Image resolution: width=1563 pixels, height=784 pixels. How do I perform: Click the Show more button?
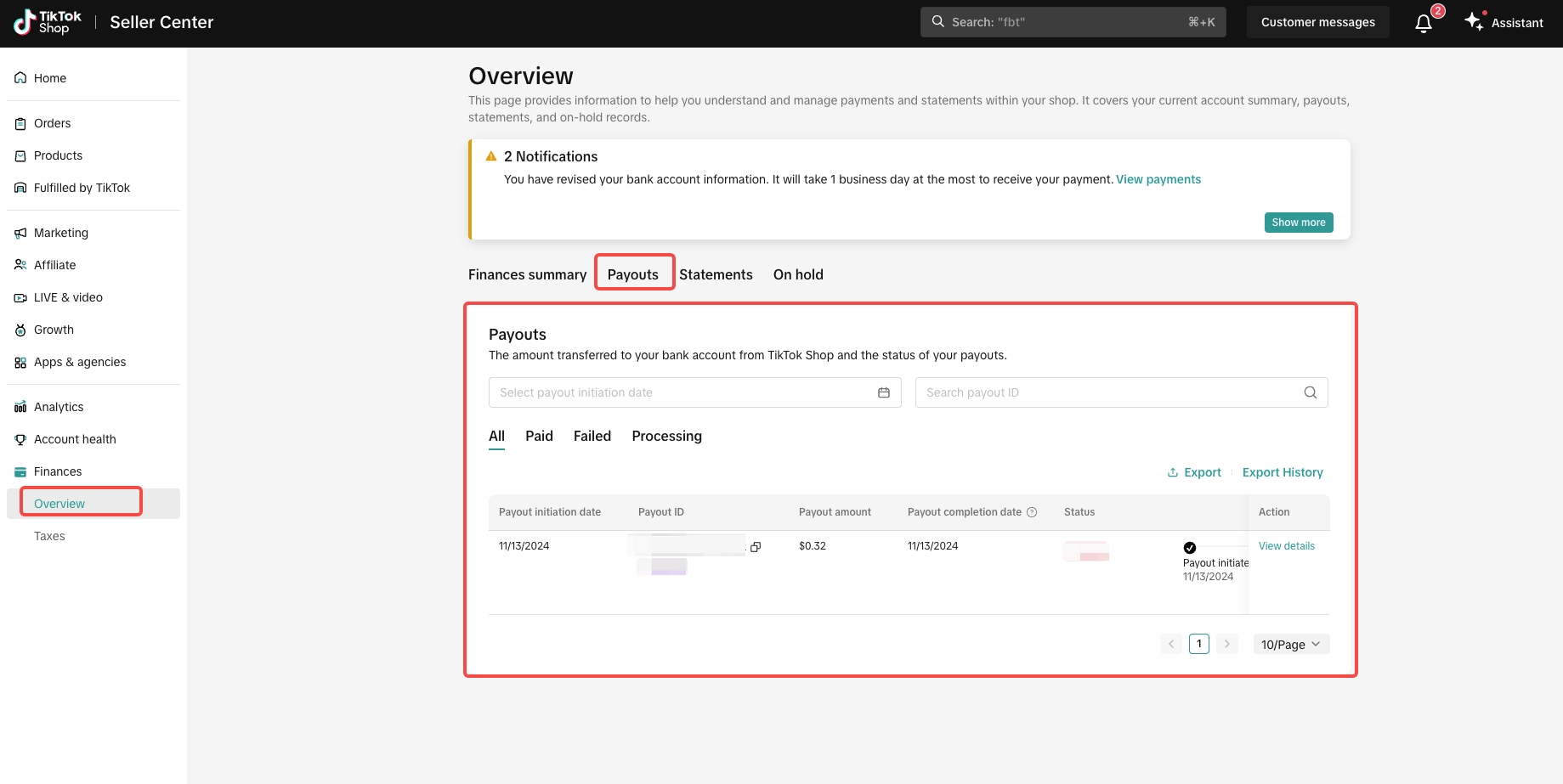(x=1299, y=223)
